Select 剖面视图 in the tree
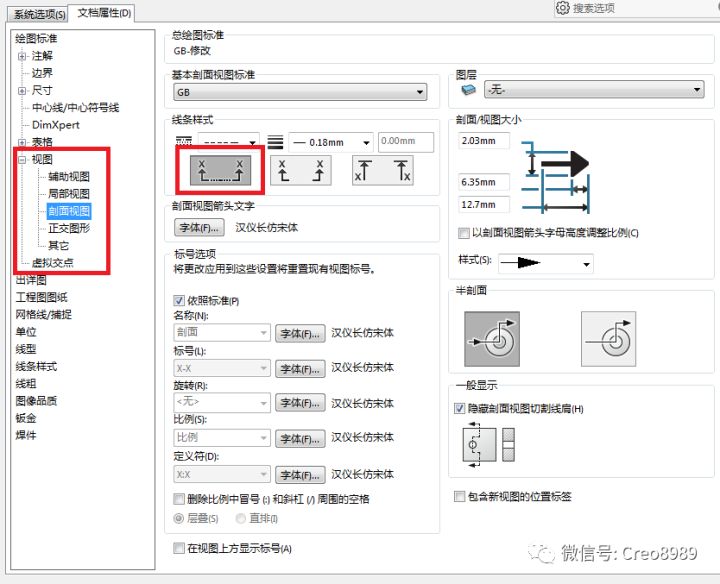The height and width of the screenshot is (584, 720). click(x=69, y=211)
